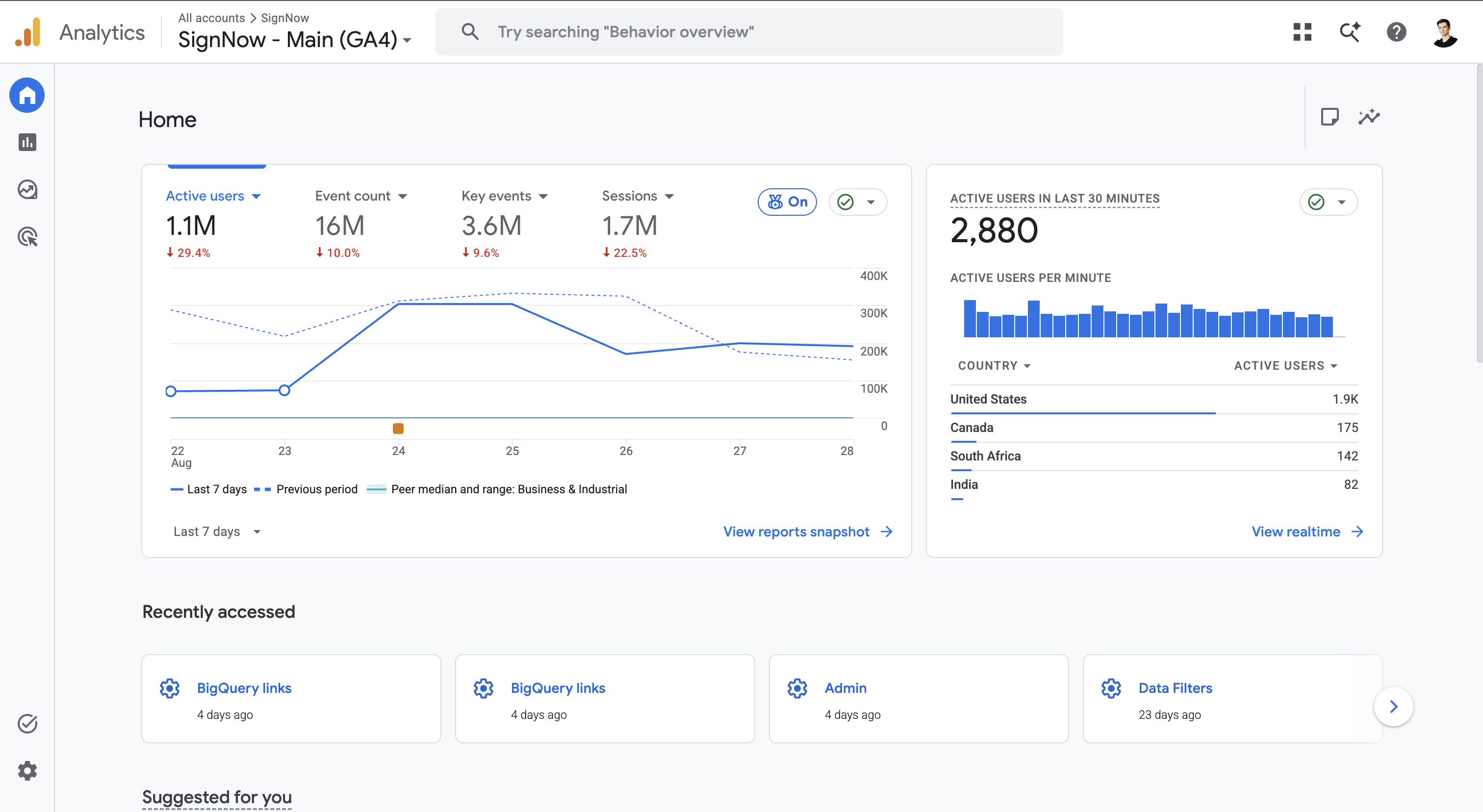Click the Peer median and range legend entry
The width and height of the screenshot is (1483, 812).
(497, 489)
